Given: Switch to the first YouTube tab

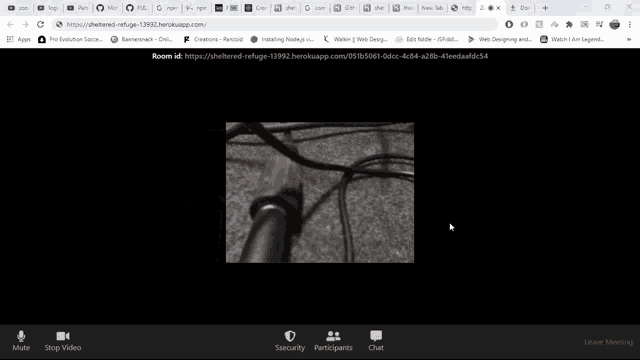Looking at the screenshot, I should (x=18, y=8).
